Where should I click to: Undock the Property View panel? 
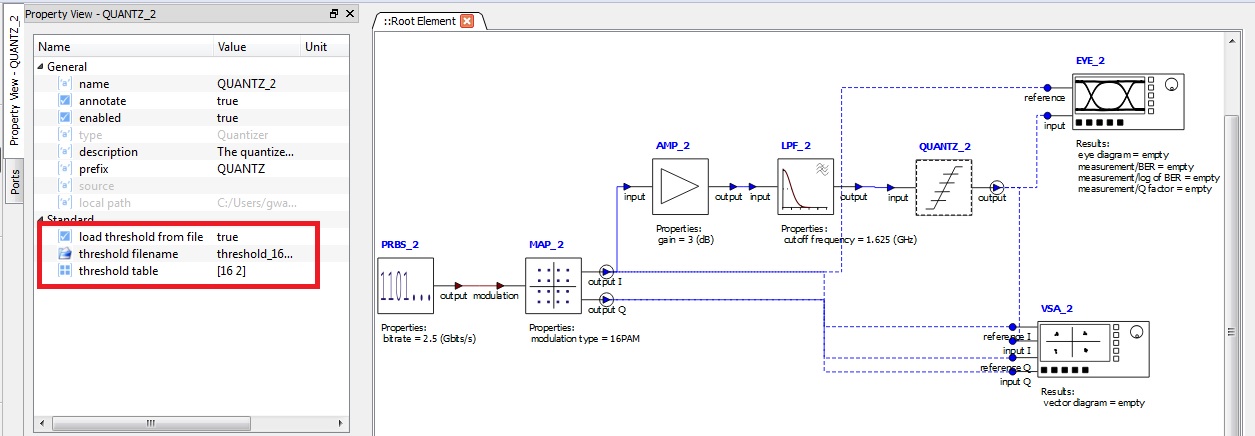[x=334, y=14]
